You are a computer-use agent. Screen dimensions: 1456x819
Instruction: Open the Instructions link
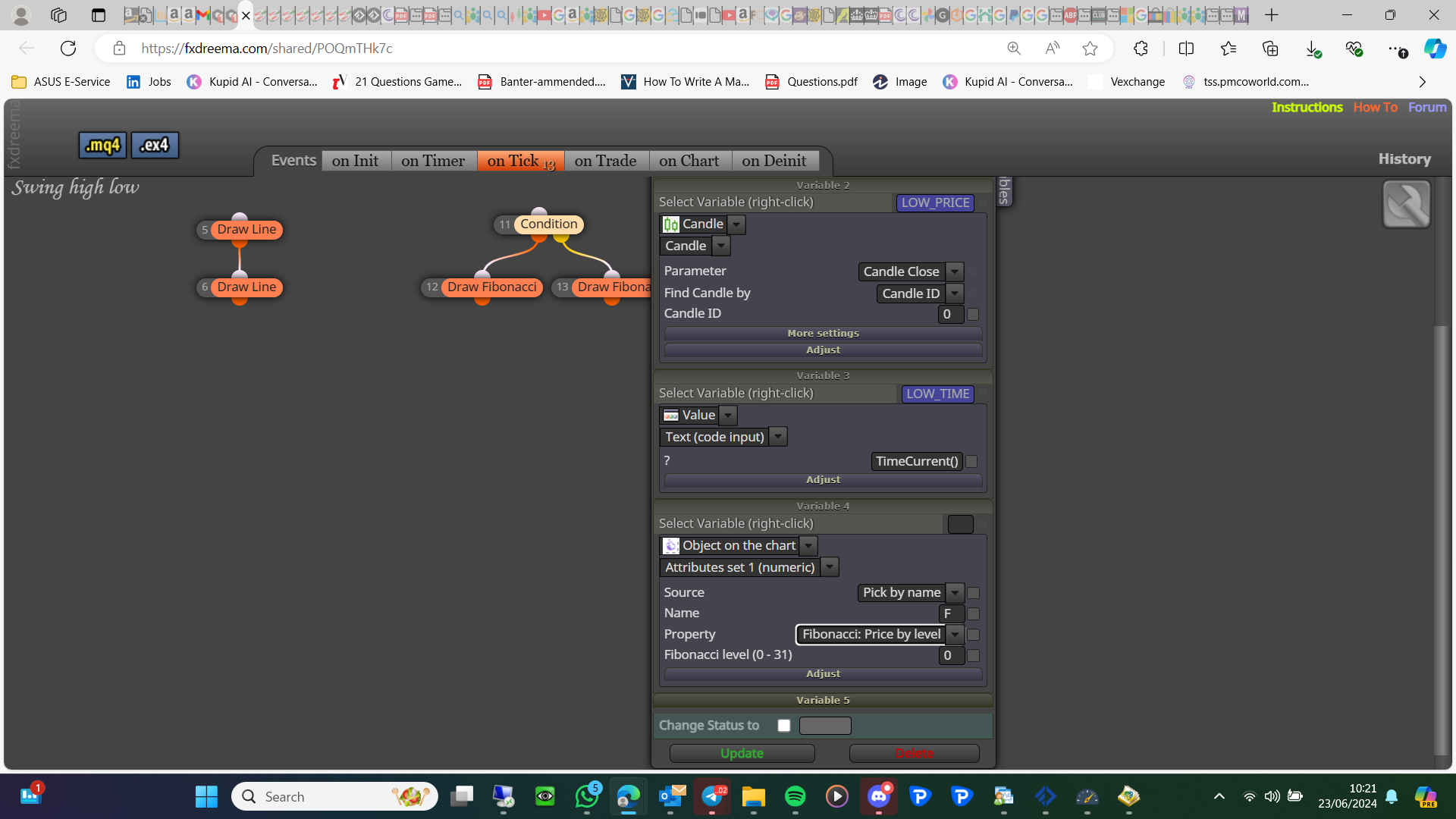[1307, 108]
